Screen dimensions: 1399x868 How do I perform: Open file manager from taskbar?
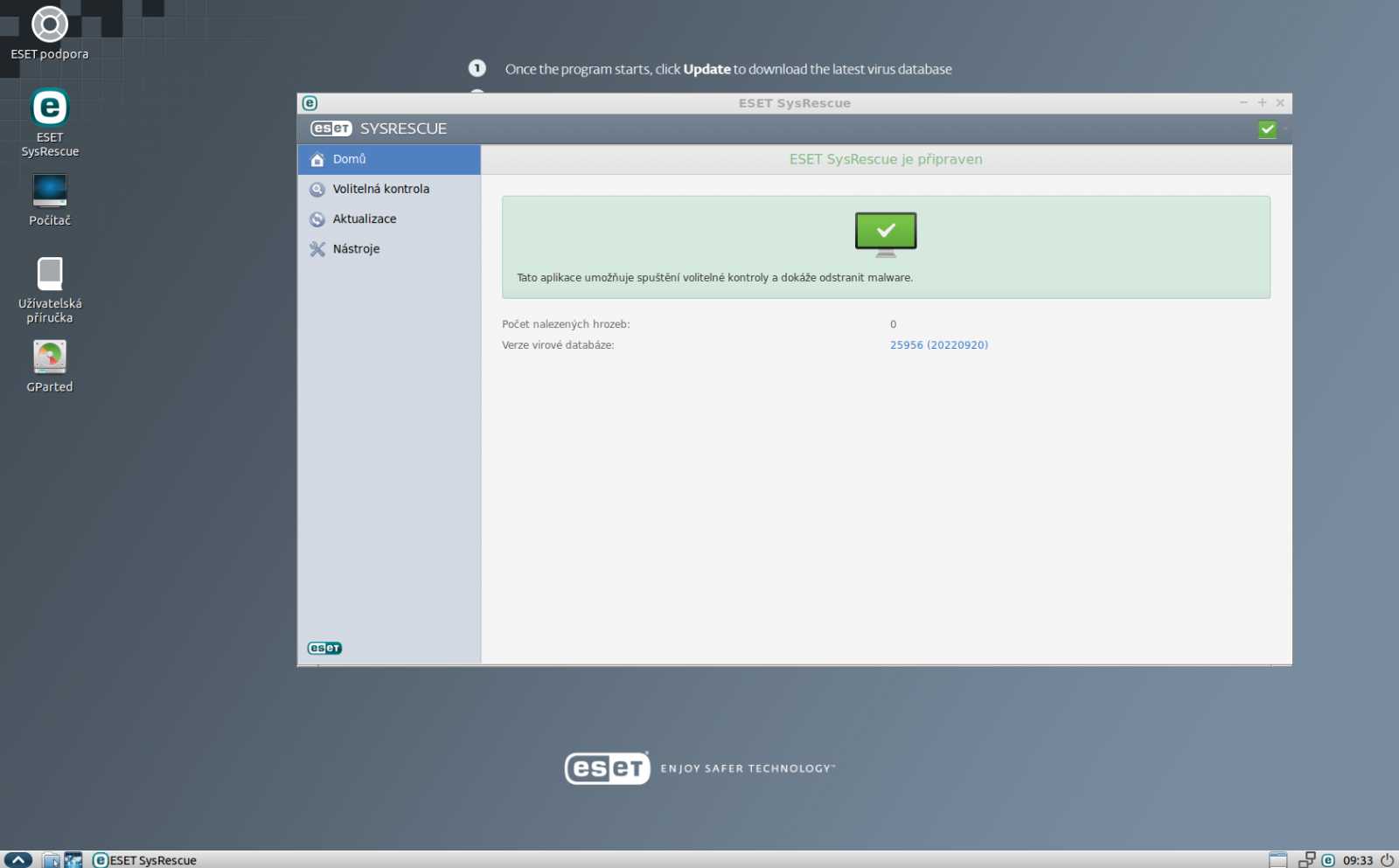coord(52,860)
